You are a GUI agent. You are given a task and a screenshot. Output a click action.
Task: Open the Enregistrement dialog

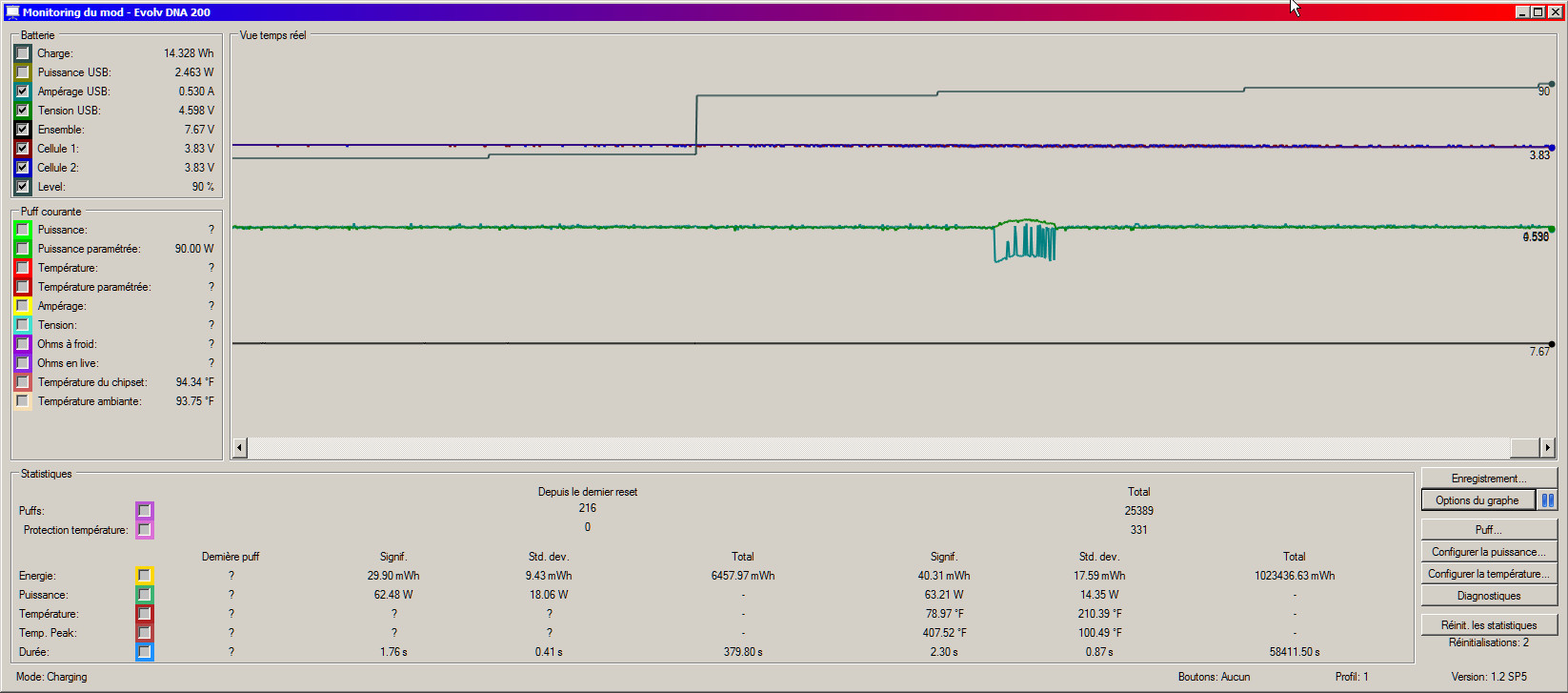tap(1488, 479)
